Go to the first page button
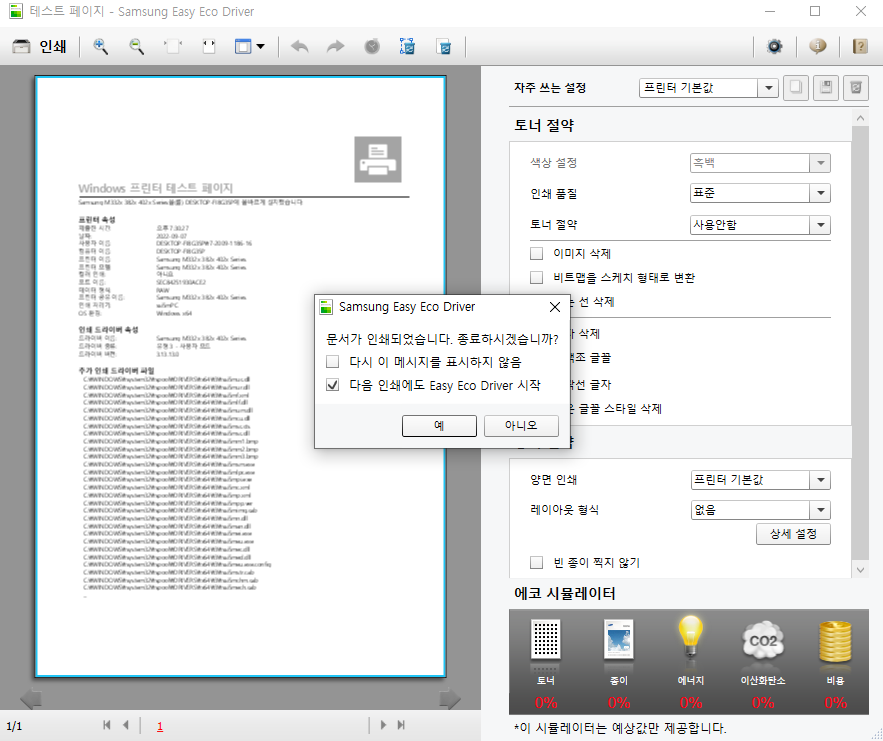883x741 pixels. tap(107, 725)
